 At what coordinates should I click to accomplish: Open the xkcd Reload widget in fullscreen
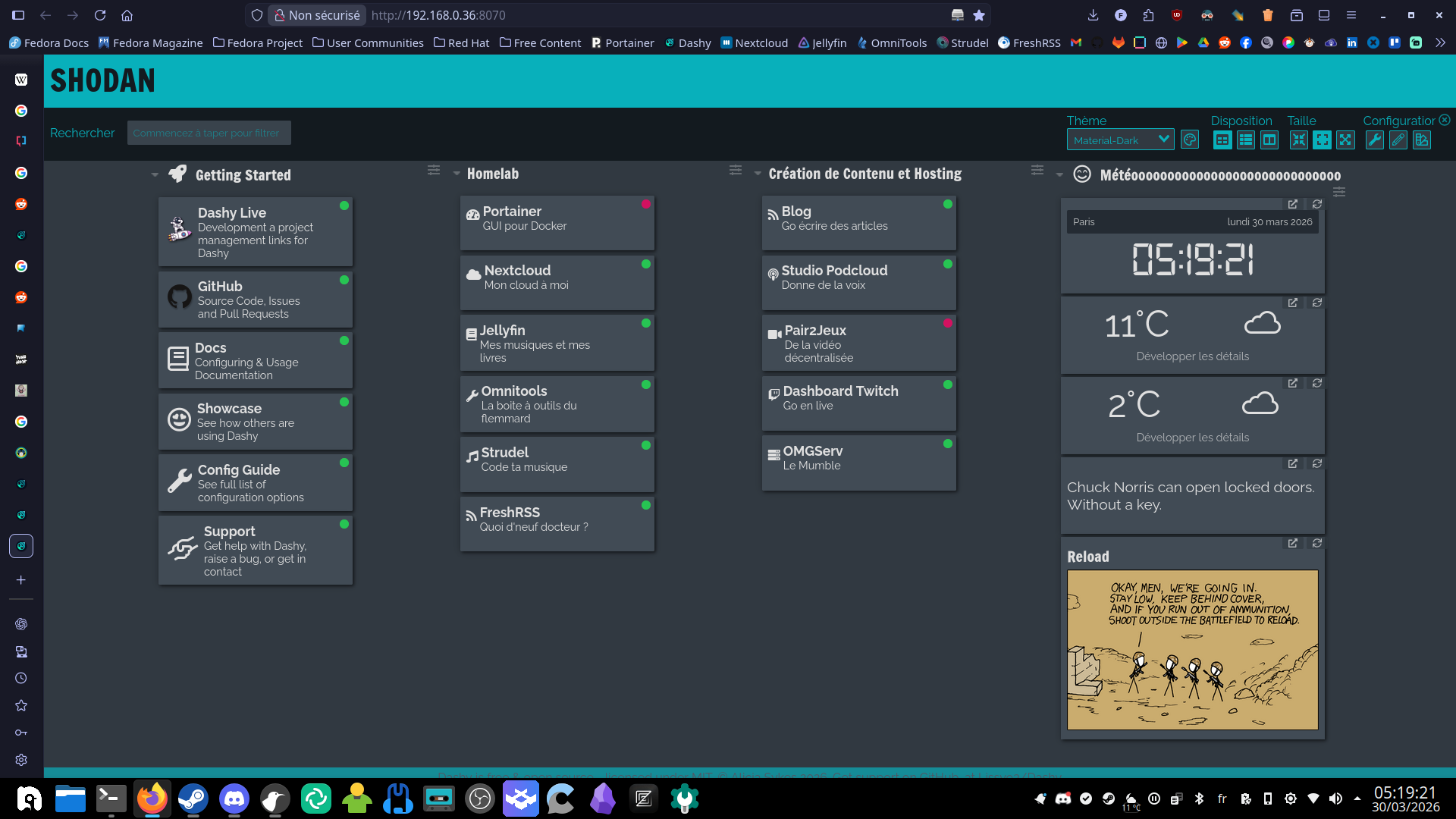tap(1293, 544)
